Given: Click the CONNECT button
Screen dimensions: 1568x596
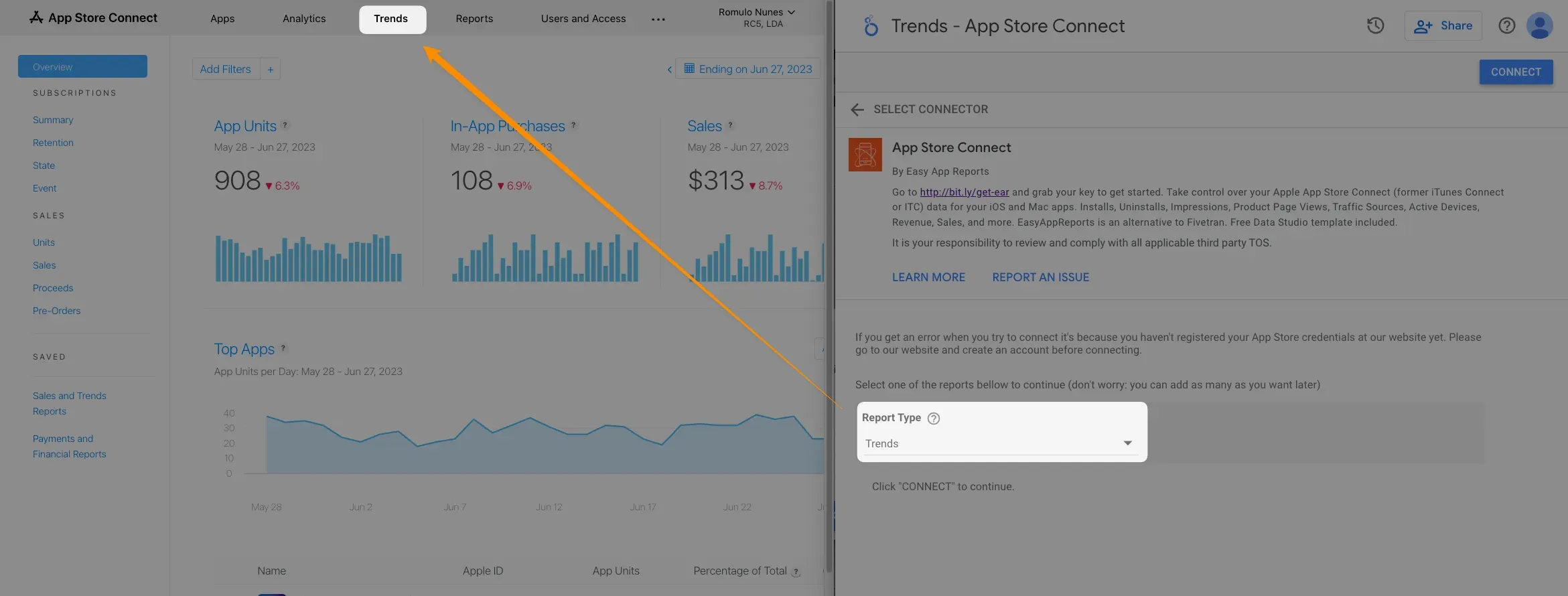Looking at the screenshot, I should (1516, 72).
